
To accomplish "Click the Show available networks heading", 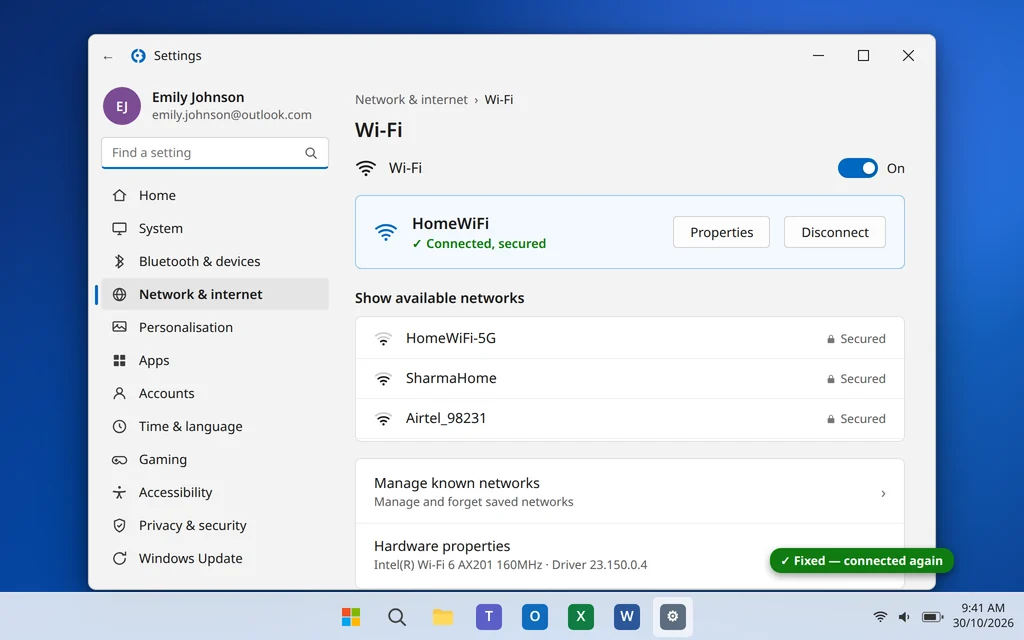I will (440, 298).
